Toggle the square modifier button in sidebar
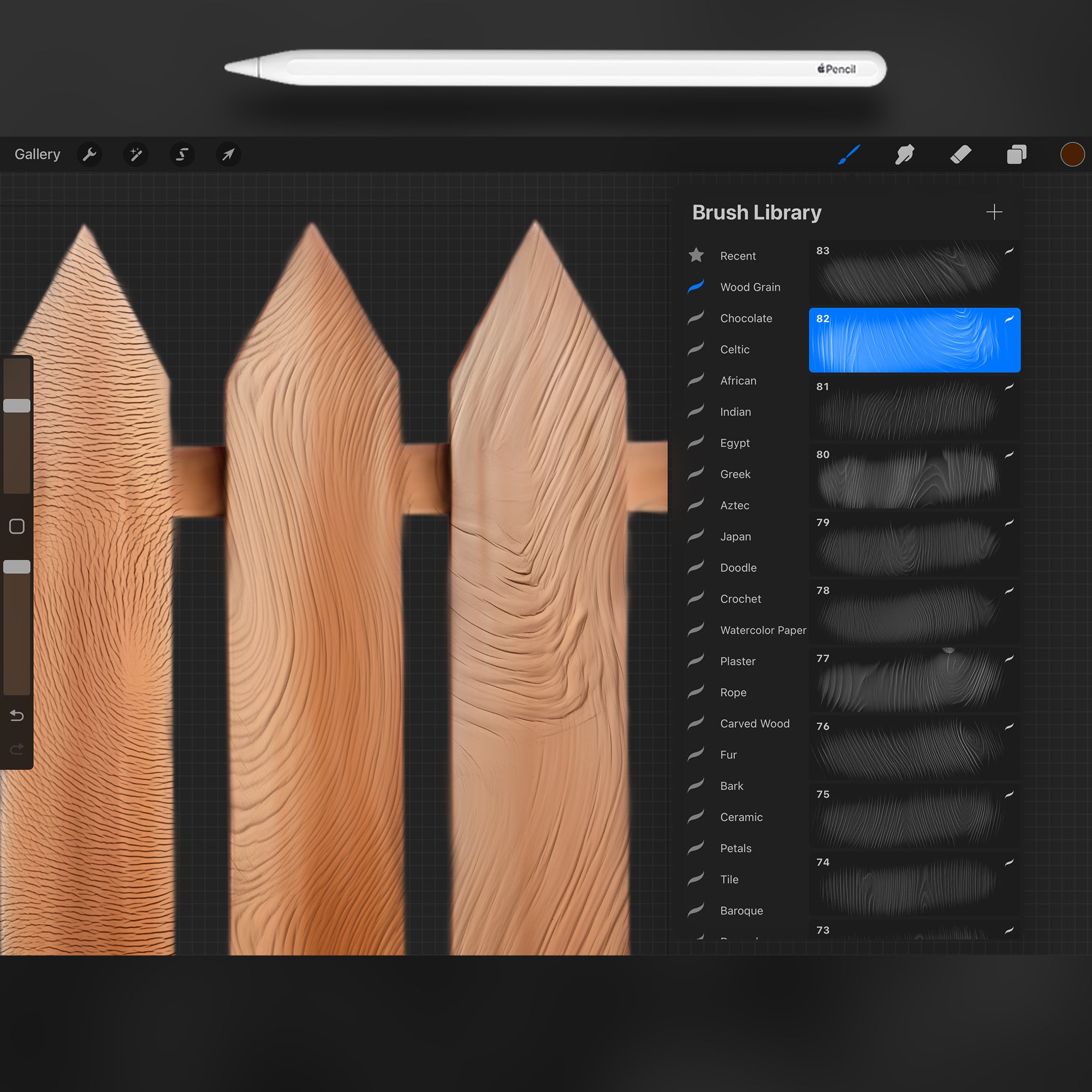1092x1092 pixels. click(17, 526)
